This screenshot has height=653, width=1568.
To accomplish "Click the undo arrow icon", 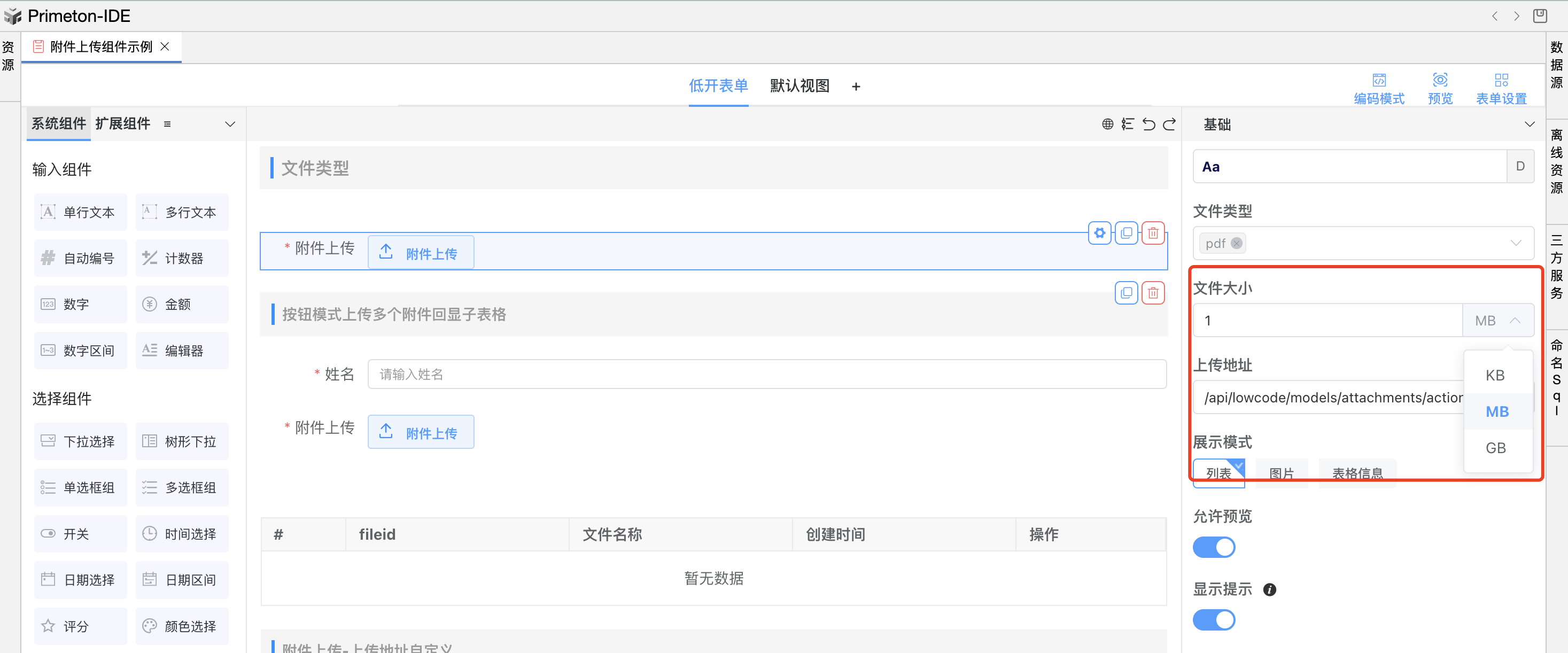I will [1148, 124].
